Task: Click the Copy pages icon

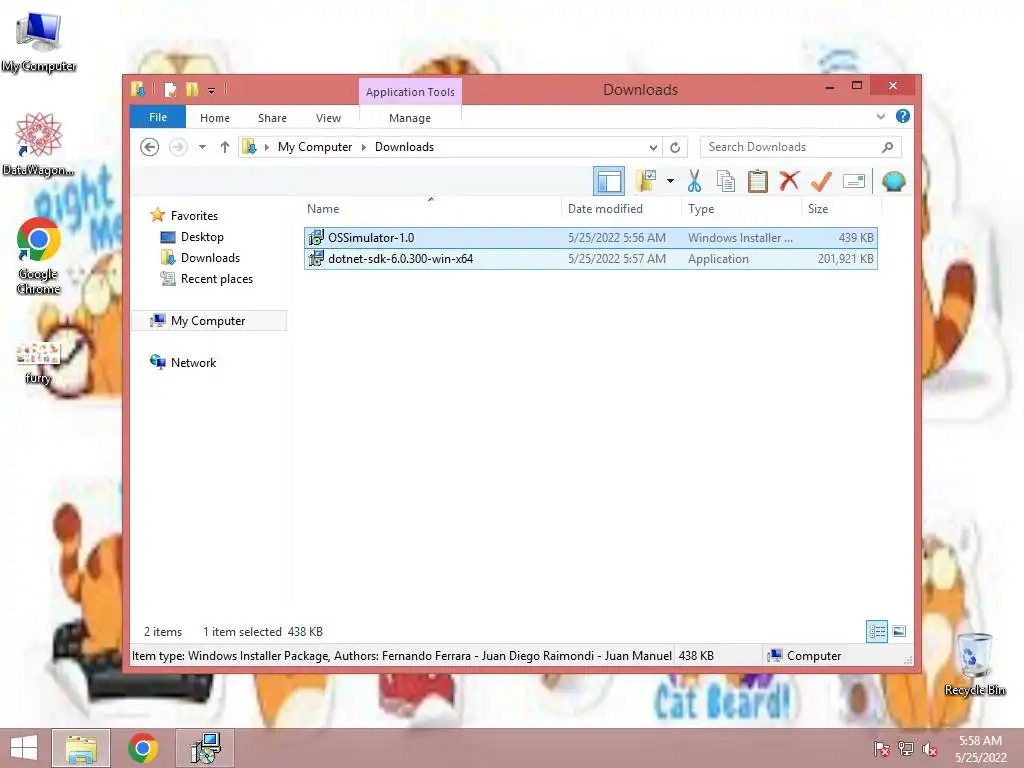Action: tap(726, 181)
